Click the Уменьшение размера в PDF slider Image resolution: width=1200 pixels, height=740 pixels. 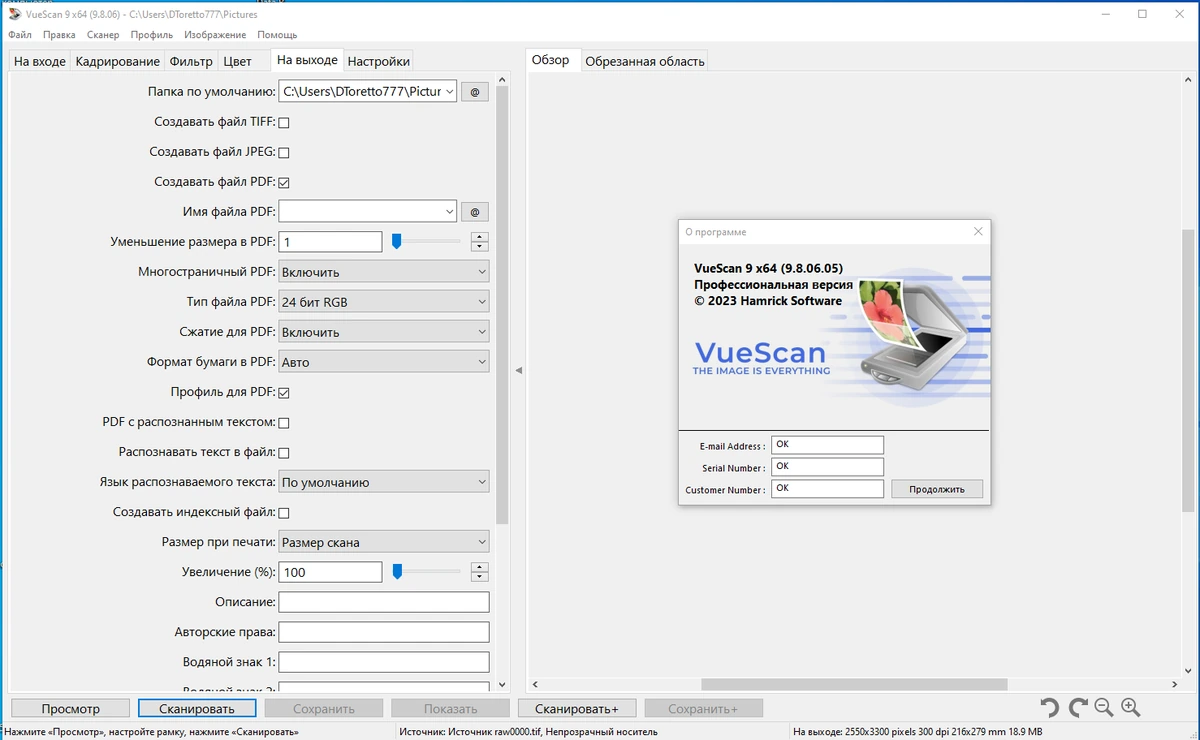[x=426, y=242]
